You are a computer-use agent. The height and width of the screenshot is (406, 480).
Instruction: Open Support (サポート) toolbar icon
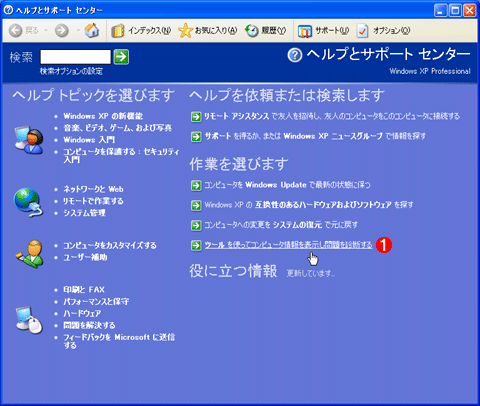click(305, 31)
